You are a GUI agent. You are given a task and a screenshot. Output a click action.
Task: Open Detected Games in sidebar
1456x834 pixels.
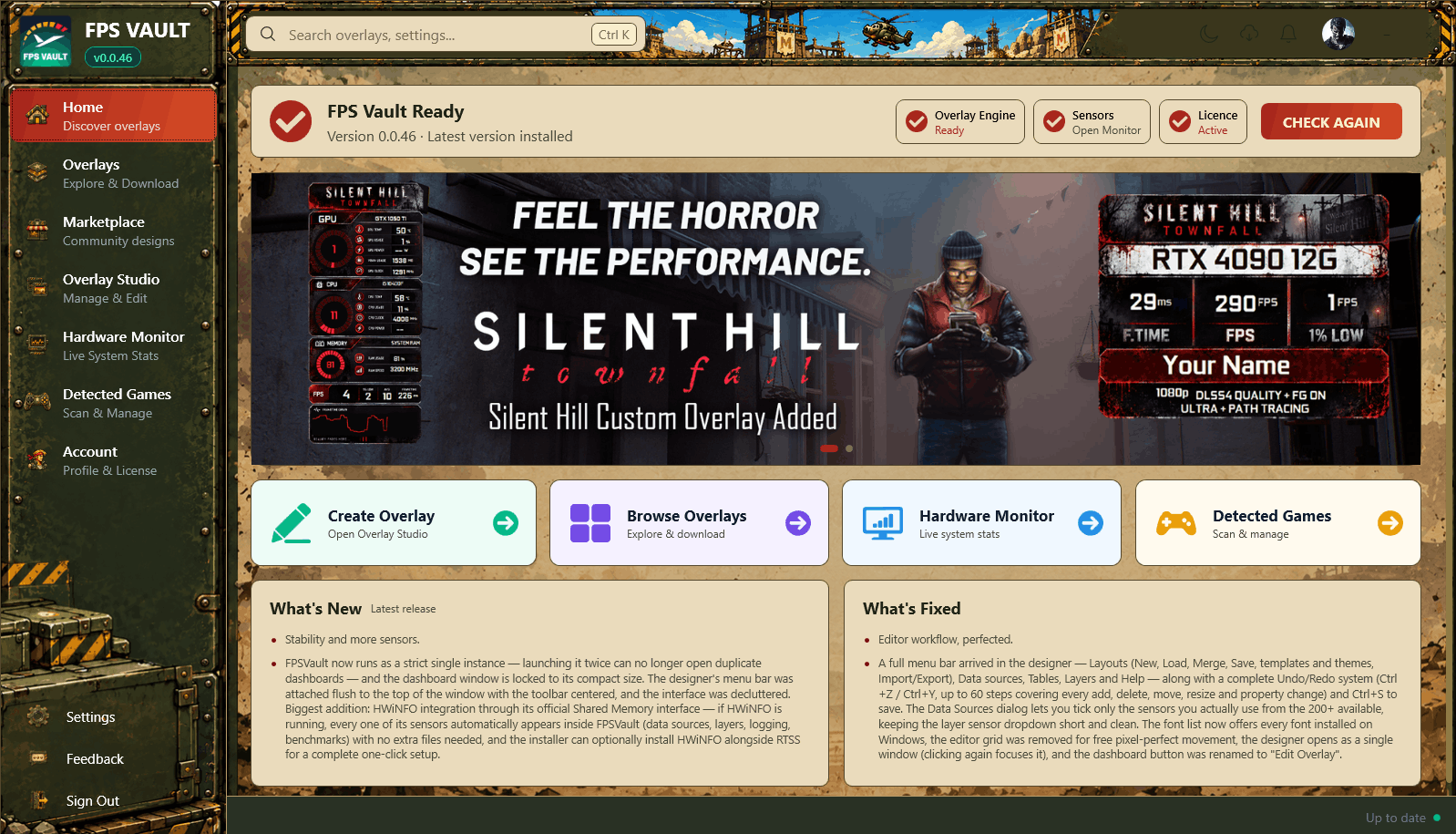click(x=113, y=403)
